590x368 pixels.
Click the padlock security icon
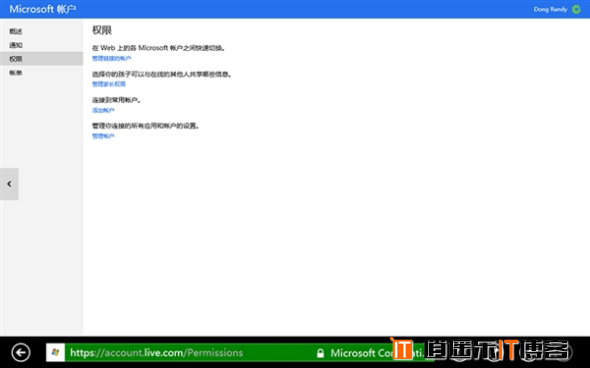coord(320,353)
